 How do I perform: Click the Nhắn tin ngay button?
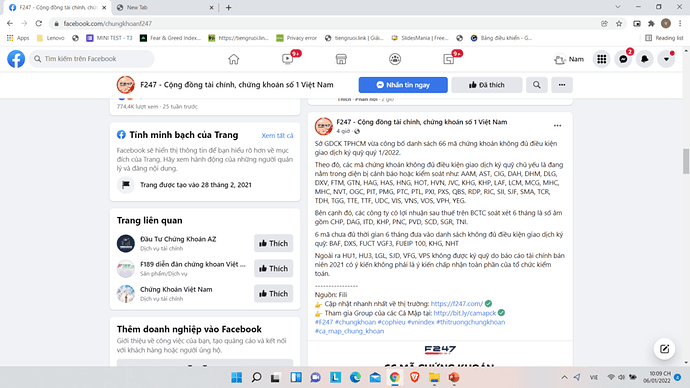(x=403, y=85)
